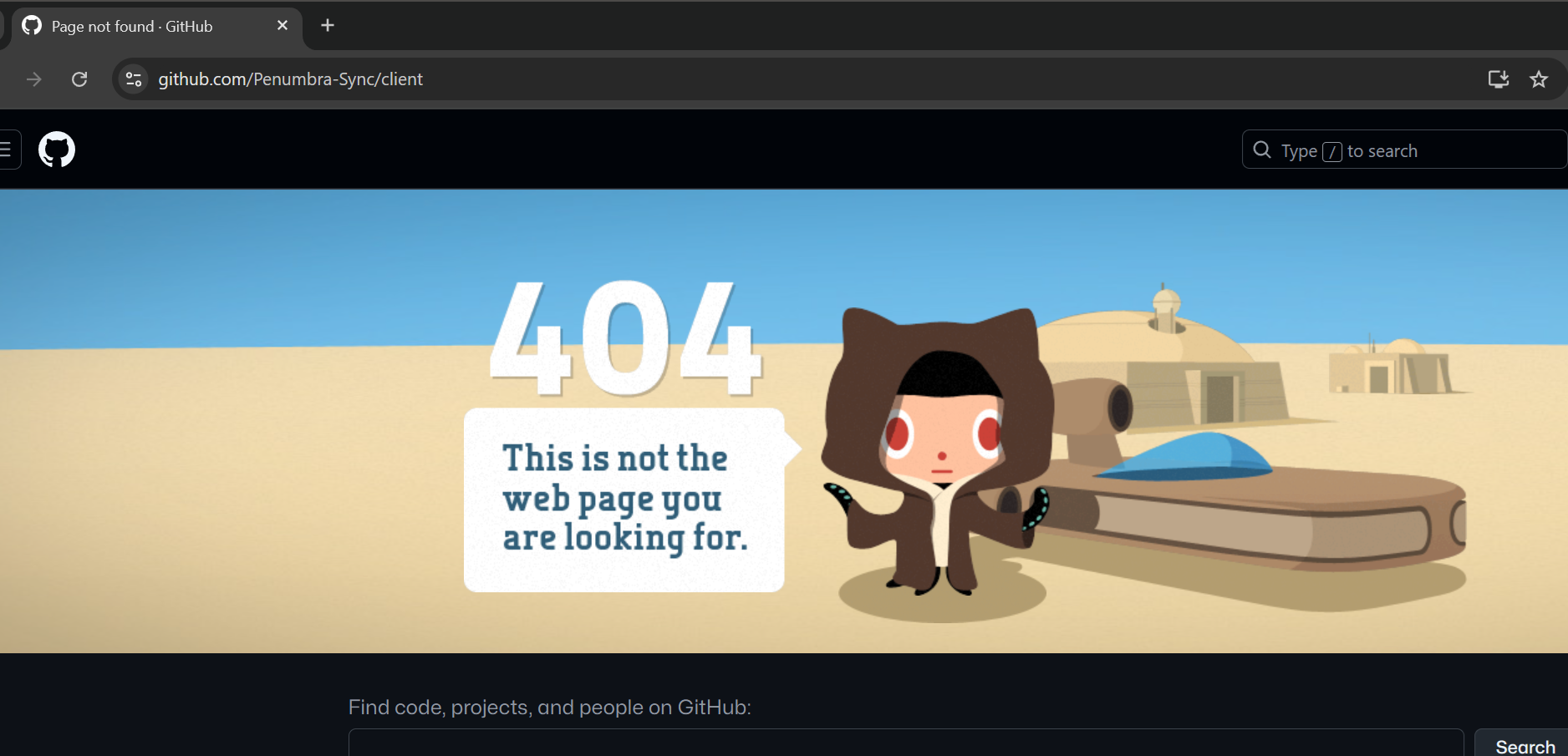Select the 'Page not found · GitHub' tab
This screenshot has height=756, width=1568.
(x=155, y=28)
